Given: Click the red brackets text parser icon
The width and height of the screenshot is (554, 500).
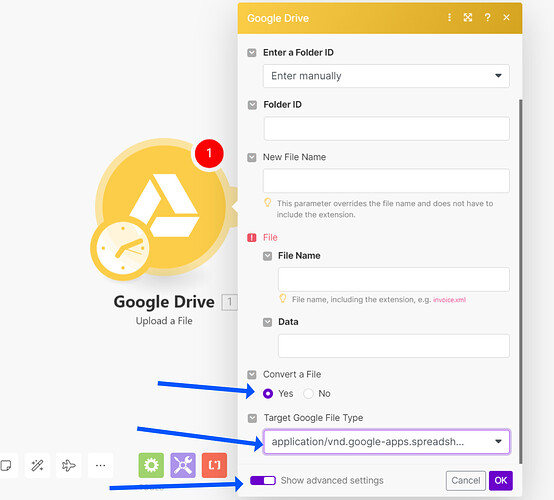Looking at the screenshot, I should 214,465.
